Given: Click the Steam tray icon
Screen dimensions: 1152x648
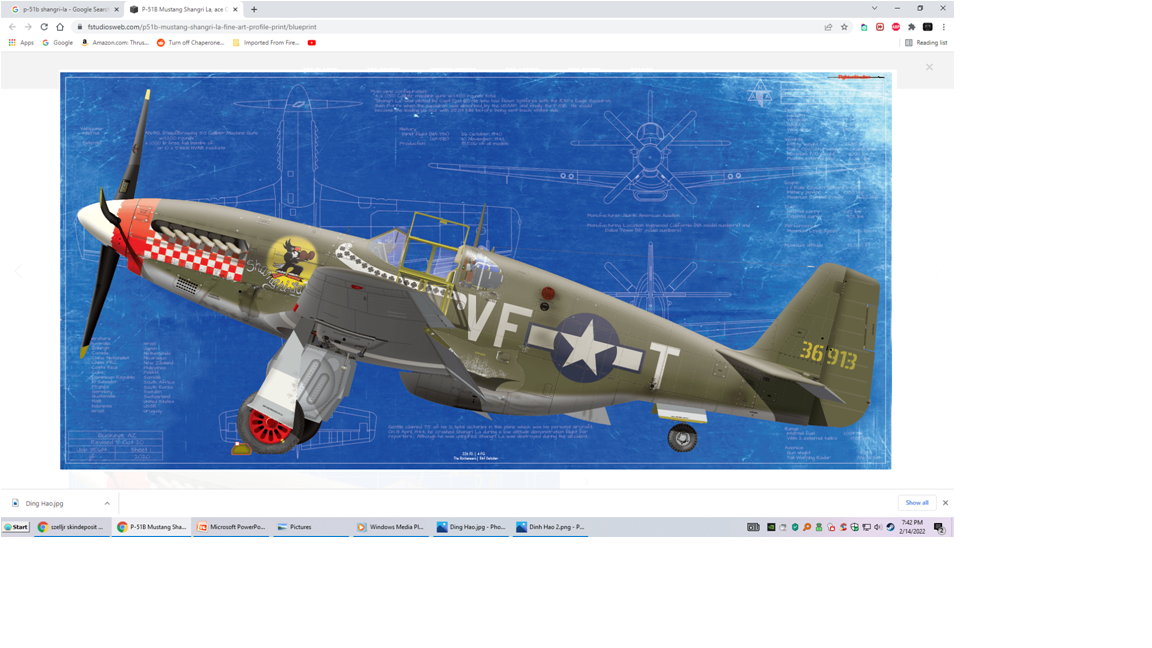Looking at the screenshot, I should click(890, 527).
